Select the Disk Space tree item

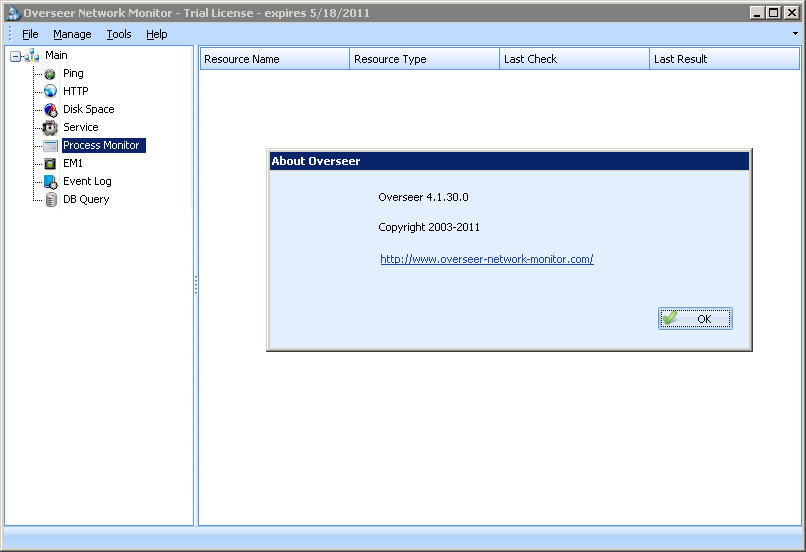pyautogui.click(x=88, y=109)
